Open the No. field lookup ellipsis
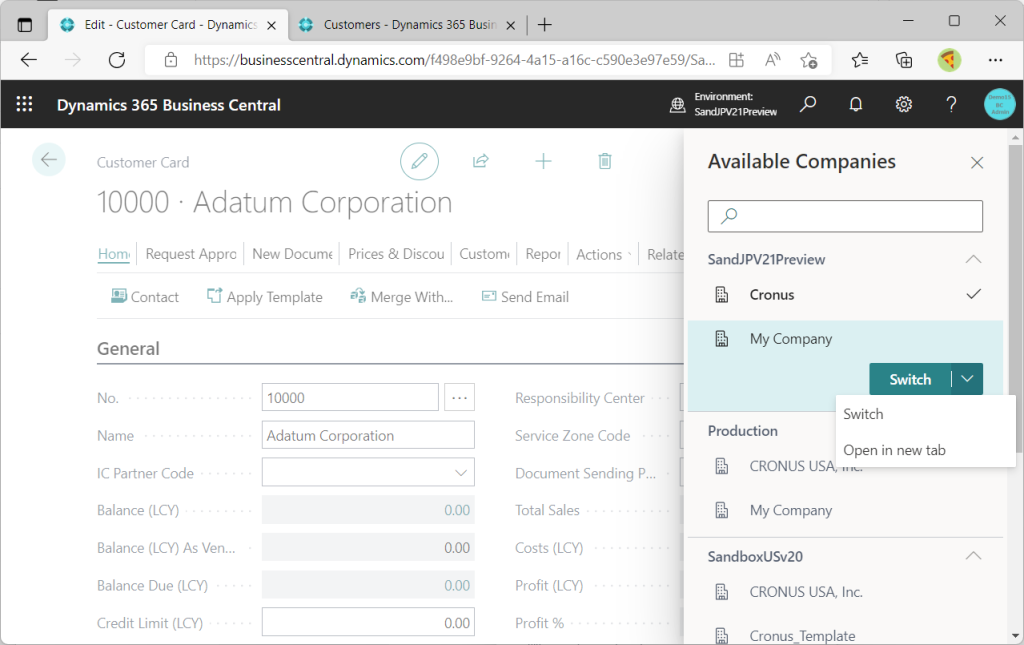Image resolution: width=1024 pixels, height=645 pixels. click(459, 398)
